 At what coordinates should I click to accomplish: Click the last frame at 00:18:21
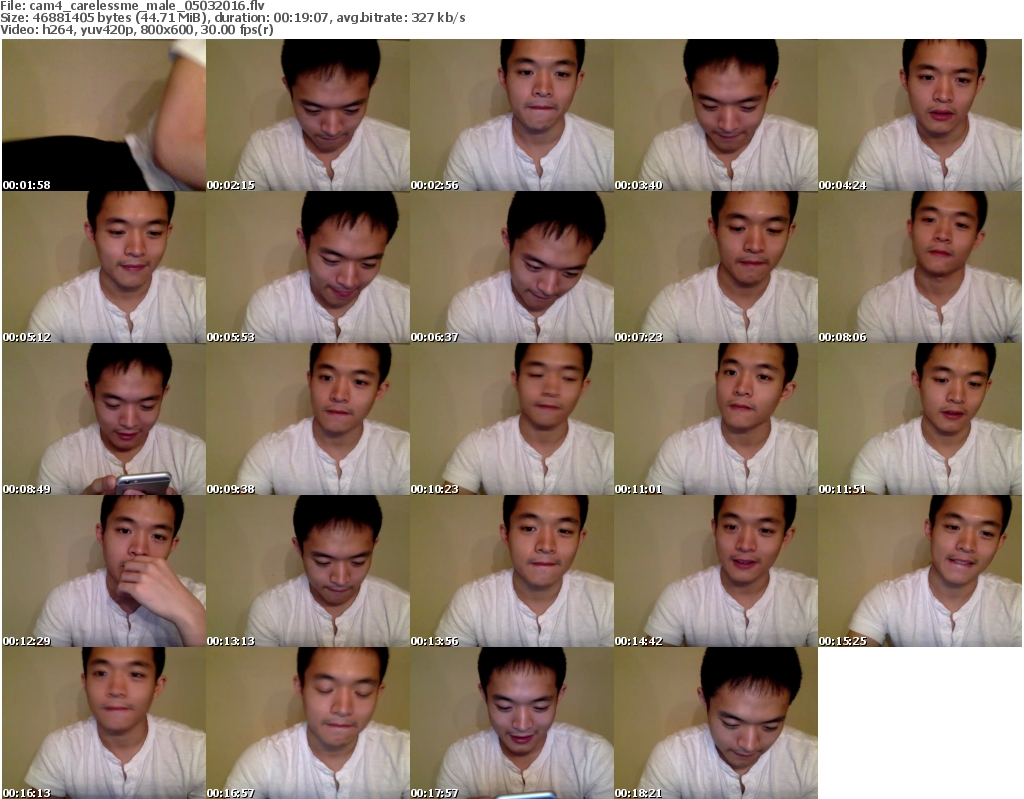tap(716, 723)
